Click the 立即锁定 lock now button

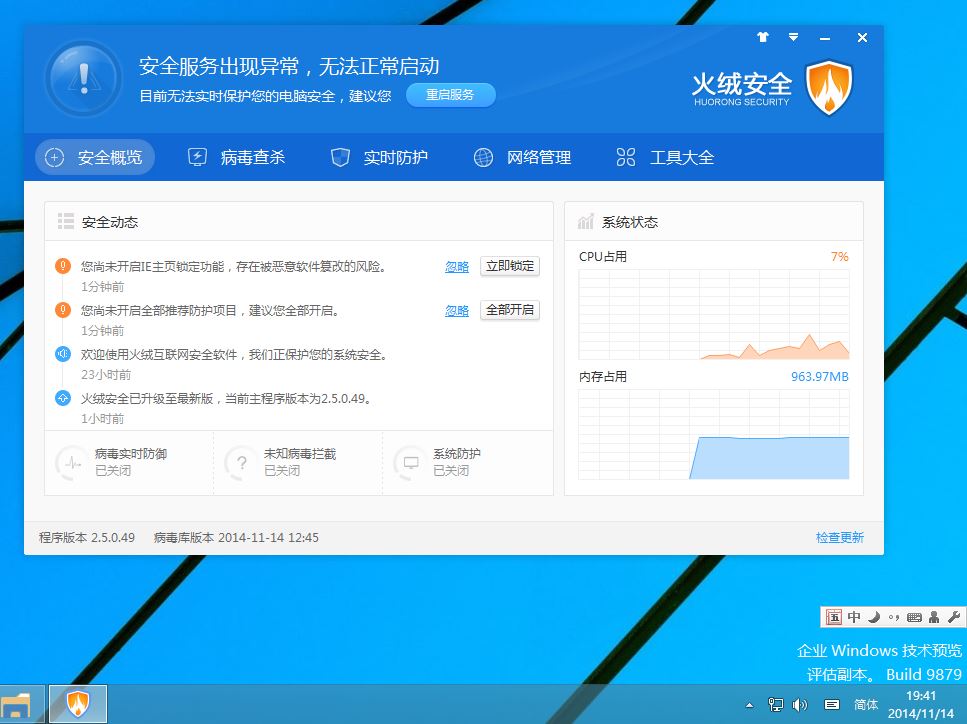pyautogui.click(x=510, y=266)
